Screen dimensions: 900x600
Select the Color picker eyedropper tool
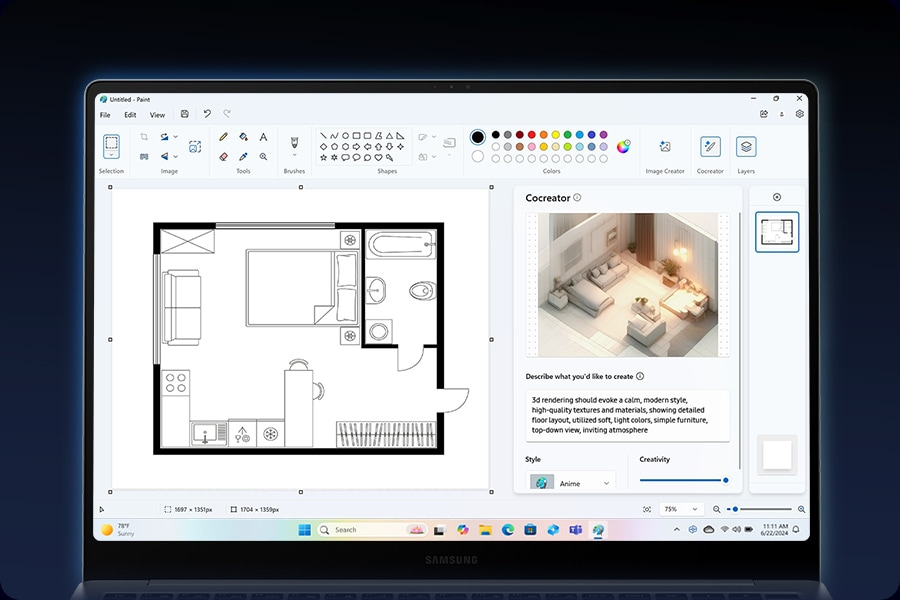click(x=243, y=156)
